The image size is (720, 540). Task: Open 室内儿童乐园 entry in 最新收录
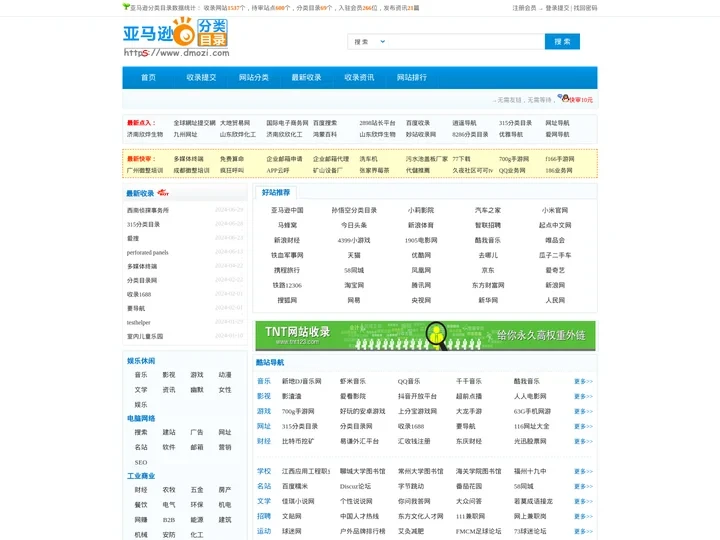[145, 337]
